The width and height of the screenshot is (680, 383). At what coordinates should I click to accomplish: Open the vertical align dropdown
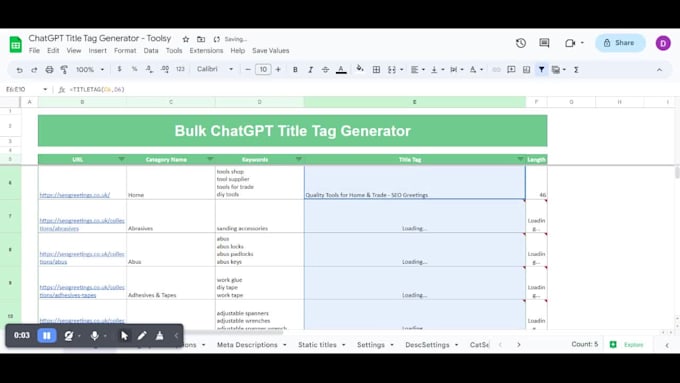pos(437,69)
